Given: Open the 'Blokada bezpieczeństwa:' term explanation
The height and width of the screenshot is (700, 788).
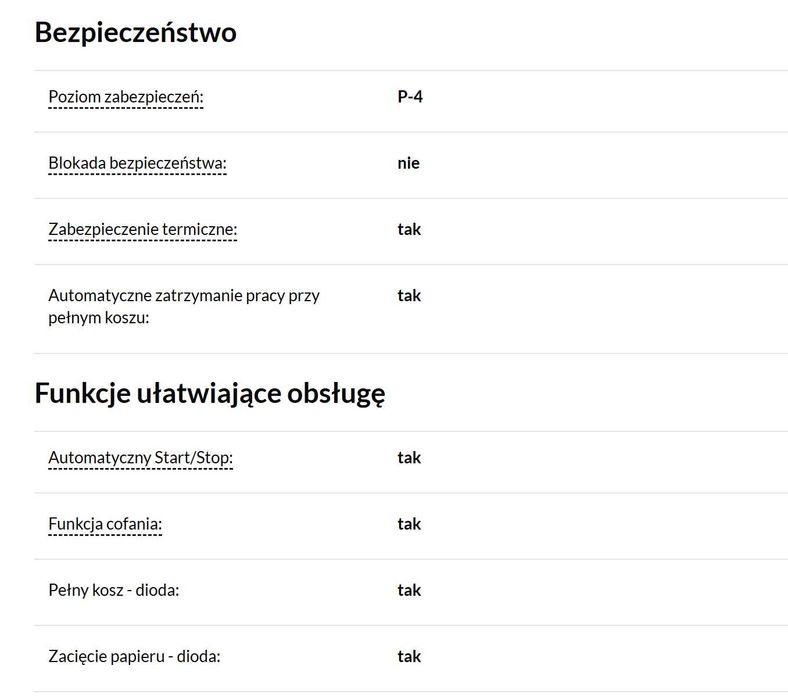Looking at the screenshot, I should pos(137,163).
